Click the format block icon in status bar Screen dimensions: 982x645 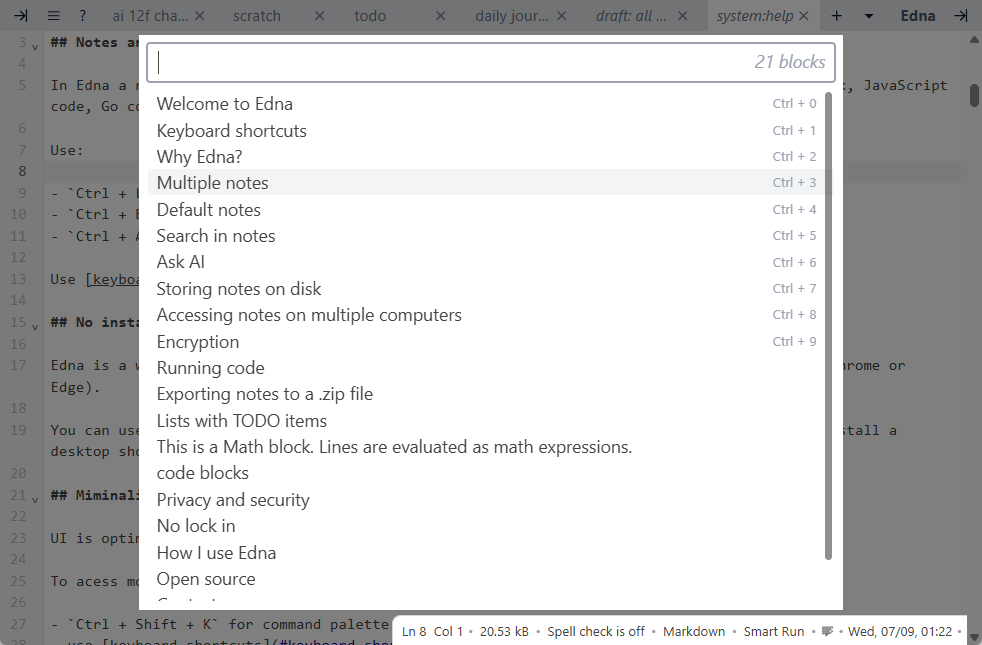click(827, 631)
